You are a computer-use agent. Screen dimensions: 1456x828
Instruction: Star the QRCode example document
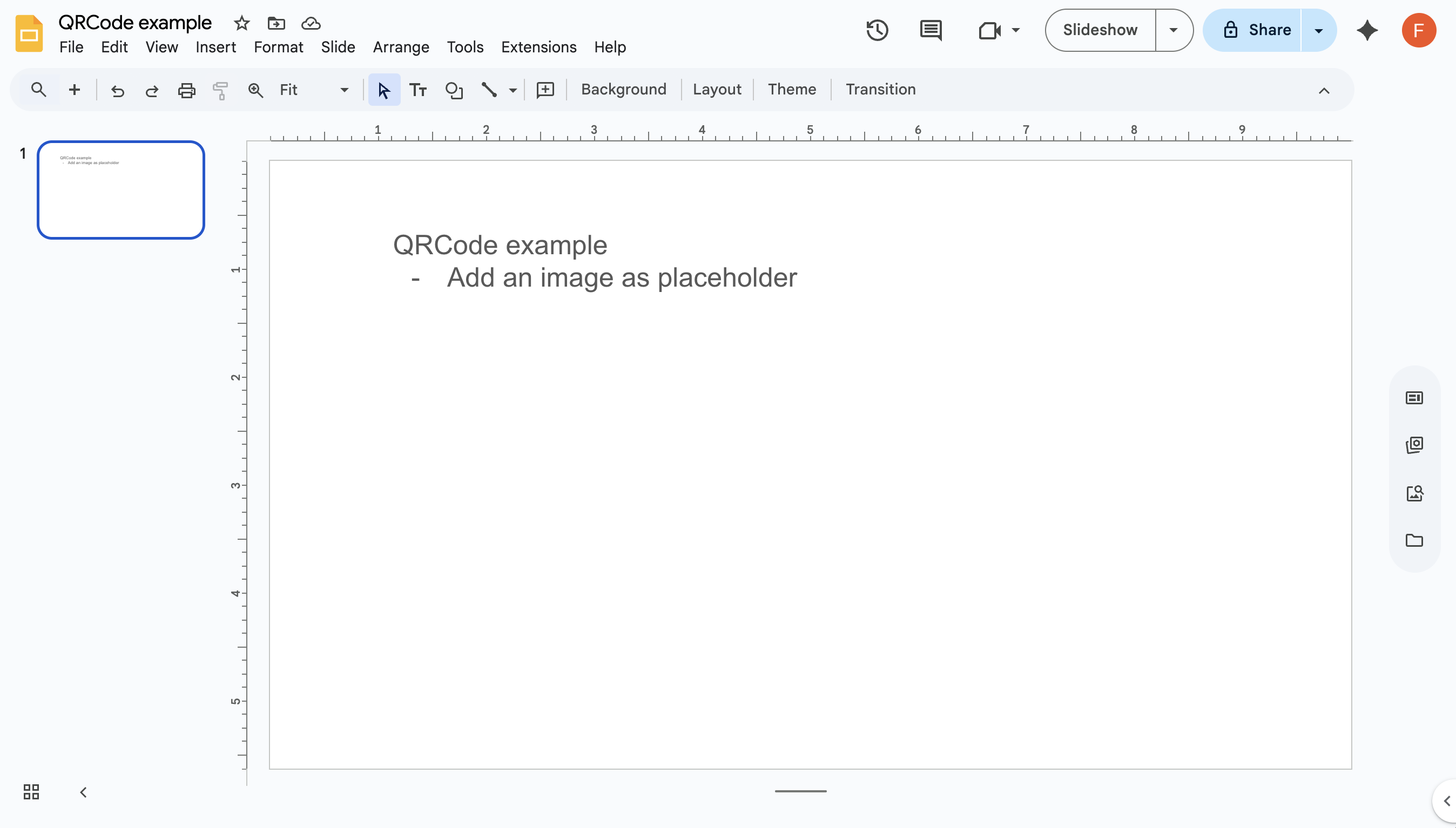pos(242,23)
